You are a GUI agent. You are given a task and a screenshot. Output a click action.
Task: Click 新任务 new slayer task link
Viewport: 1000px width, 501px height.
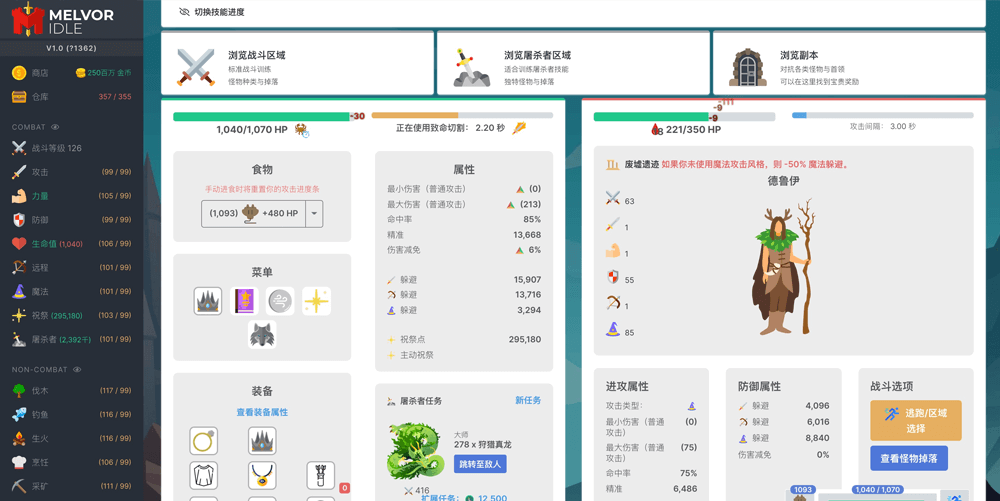tap(528, 400)
